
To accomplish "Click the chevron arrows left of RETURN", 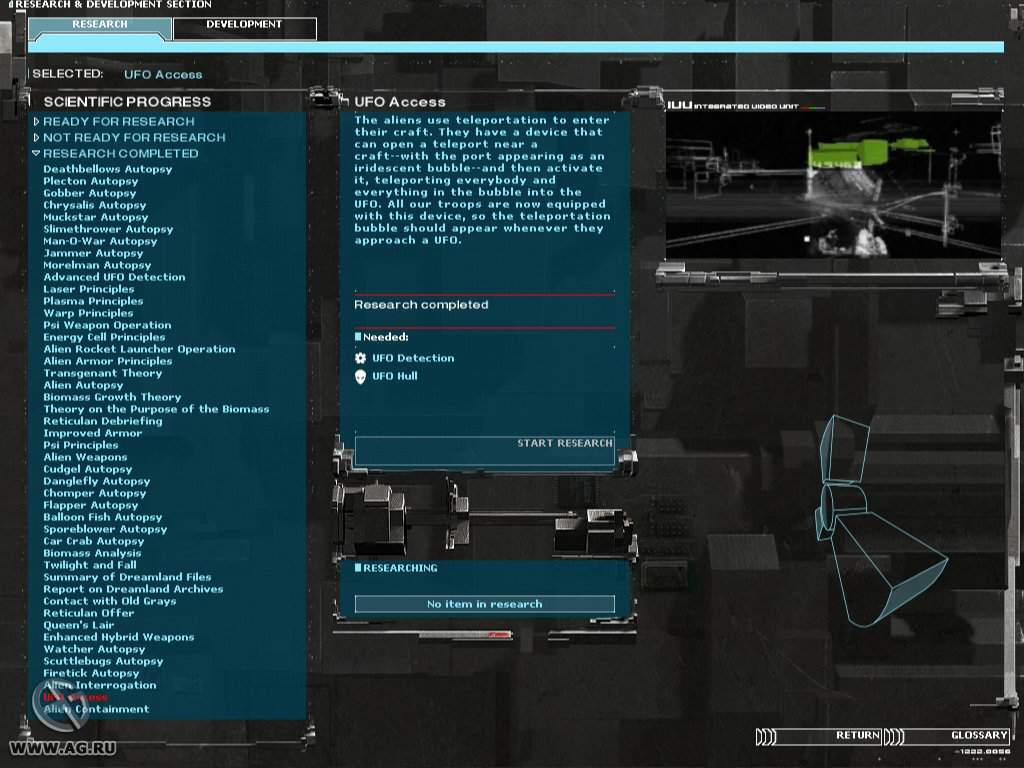I will (766, 737).
